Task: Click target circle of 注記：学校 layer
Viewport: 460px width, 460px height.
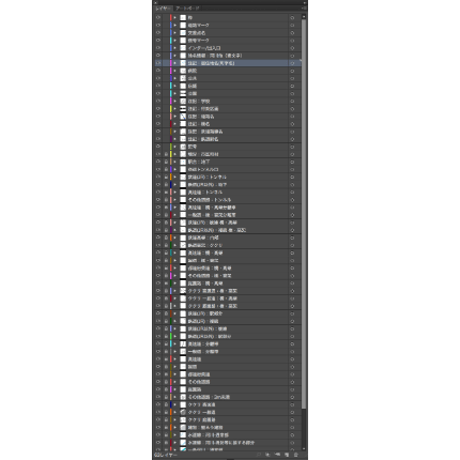Action: 292,101
